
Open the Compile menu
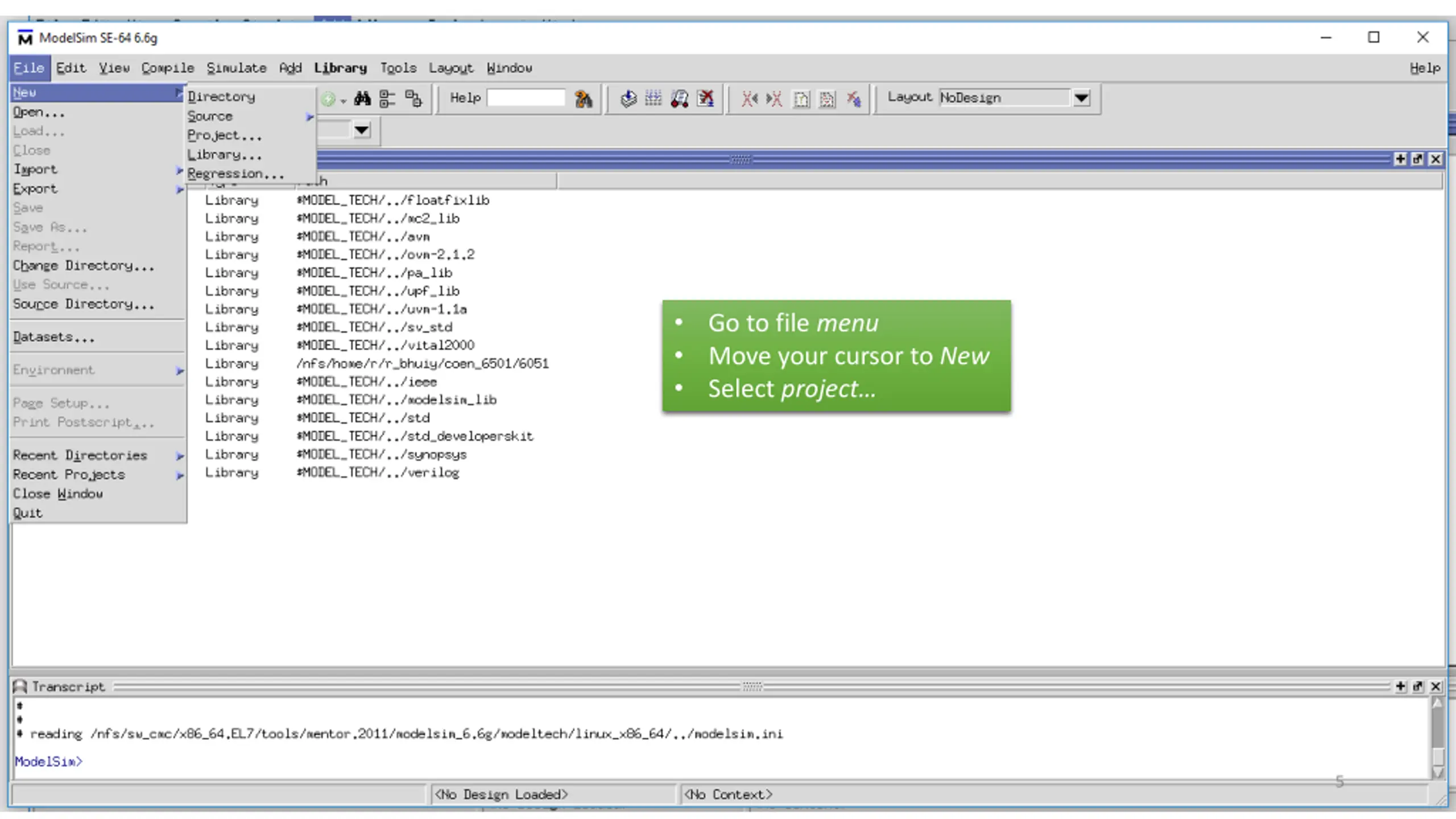[168, 68]
